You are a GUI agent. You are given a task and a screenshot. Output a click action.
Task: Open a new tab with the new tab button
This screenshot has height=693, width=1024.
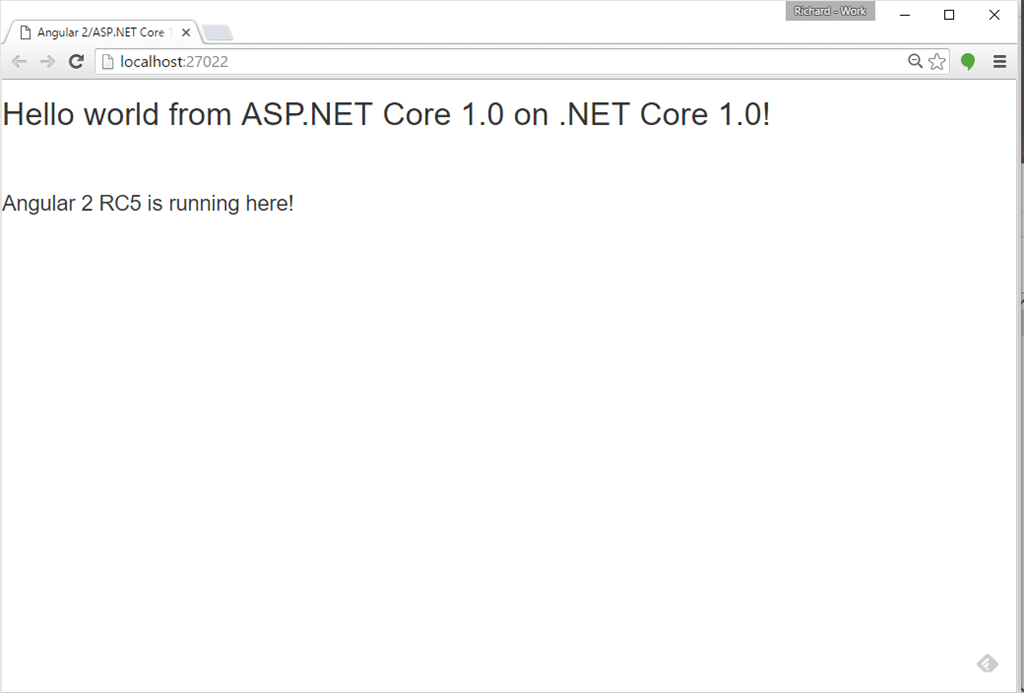pos(217,33)
